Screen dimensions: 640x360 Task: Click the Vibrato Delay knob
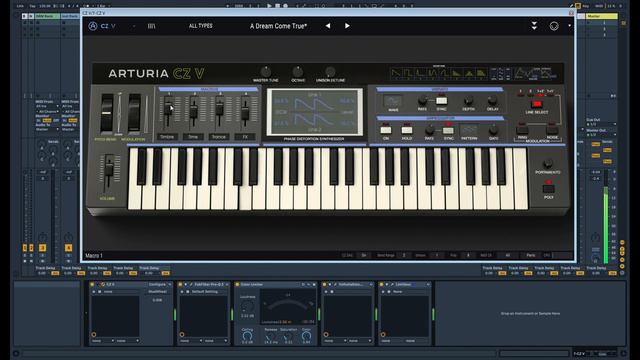(493, 100)
